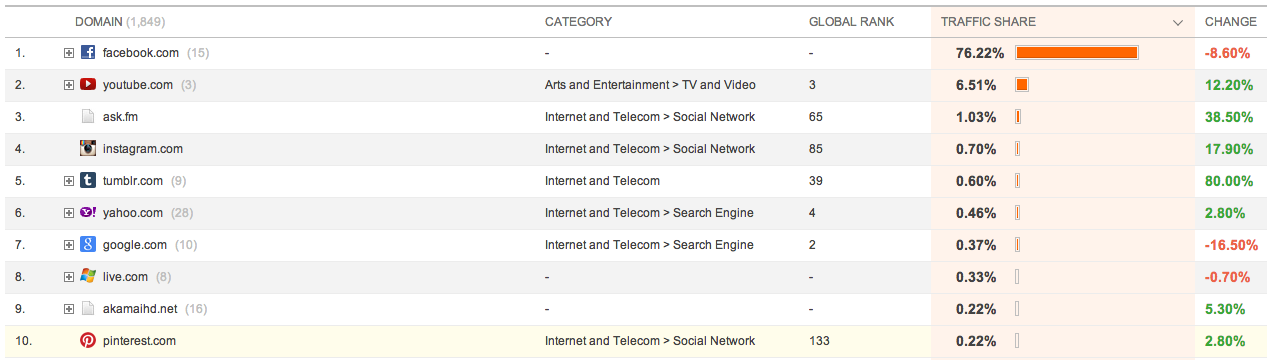Click the Windows Live logo icon

coord(88,277)
